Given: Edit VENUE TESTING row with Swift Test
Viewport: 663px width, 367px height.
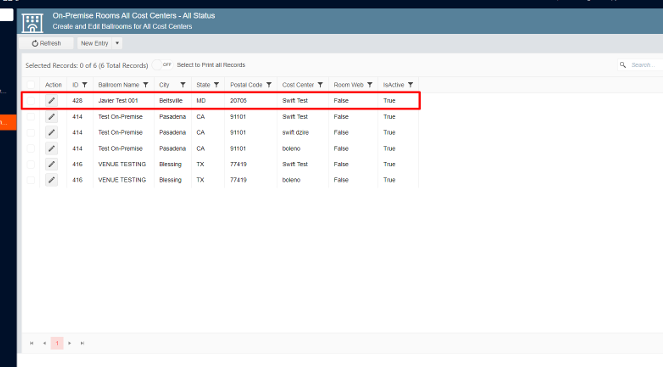Looking at the screenshot, I should (52, 164).
